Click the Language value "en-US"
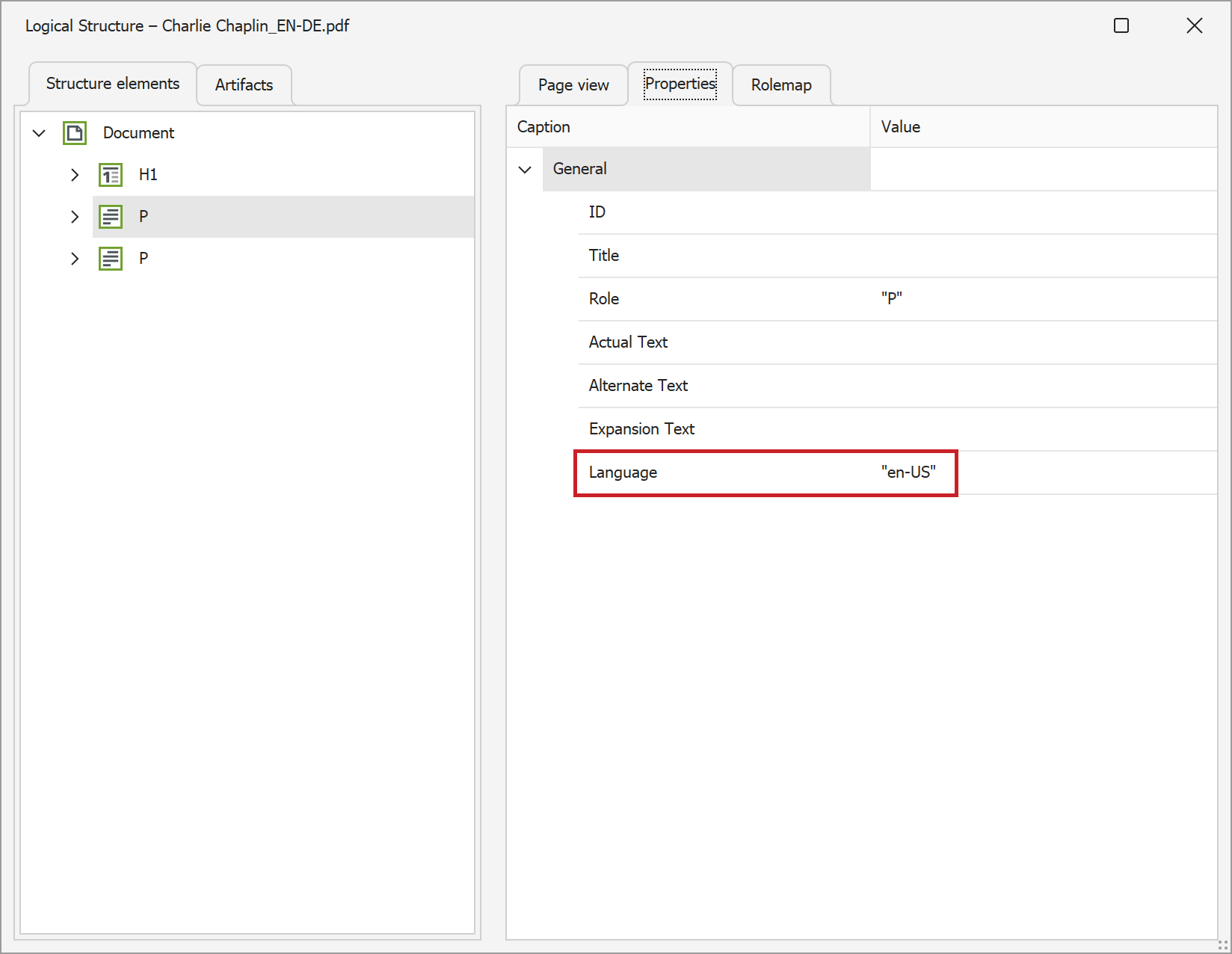 908,473
